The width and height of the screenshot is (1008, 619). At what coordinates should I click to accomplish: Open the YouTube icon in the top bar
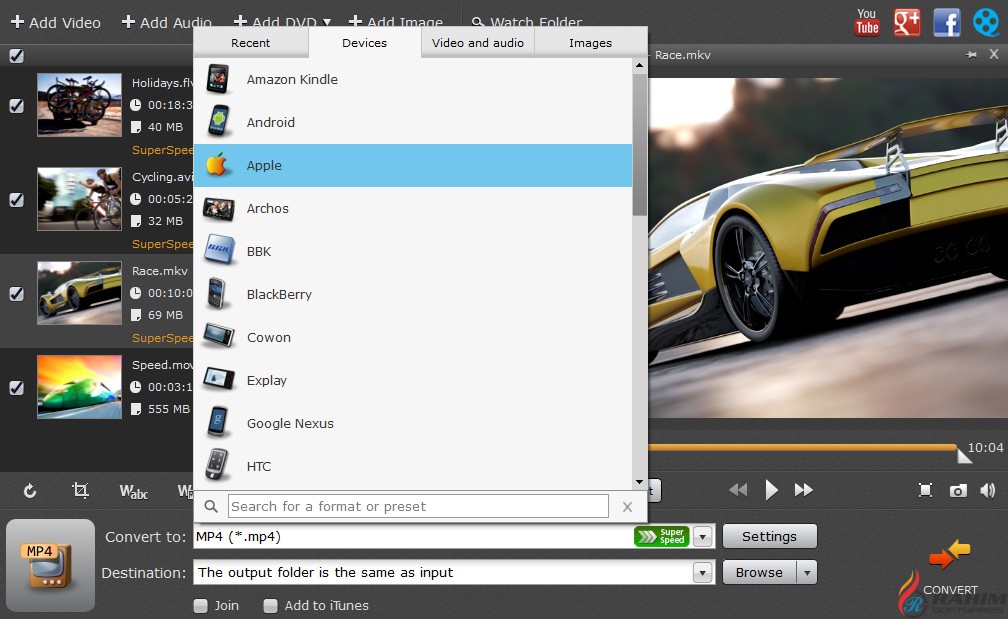[x=867, y=21]
